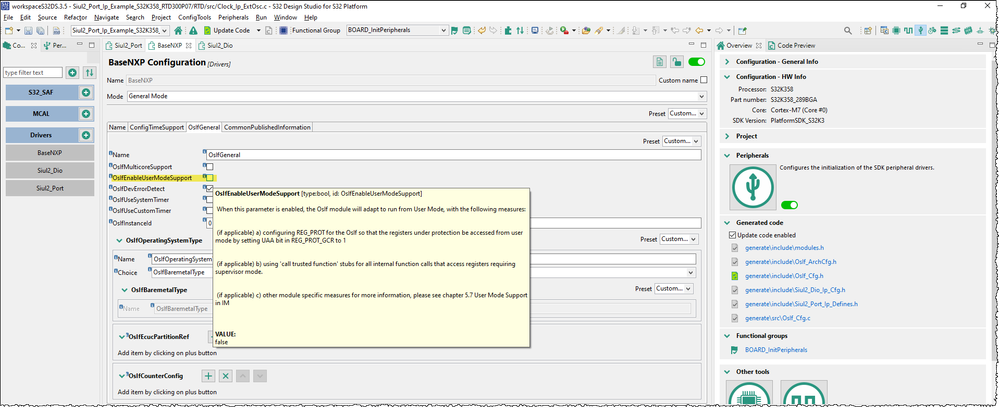Open the Refactor menu

point(75,17)
